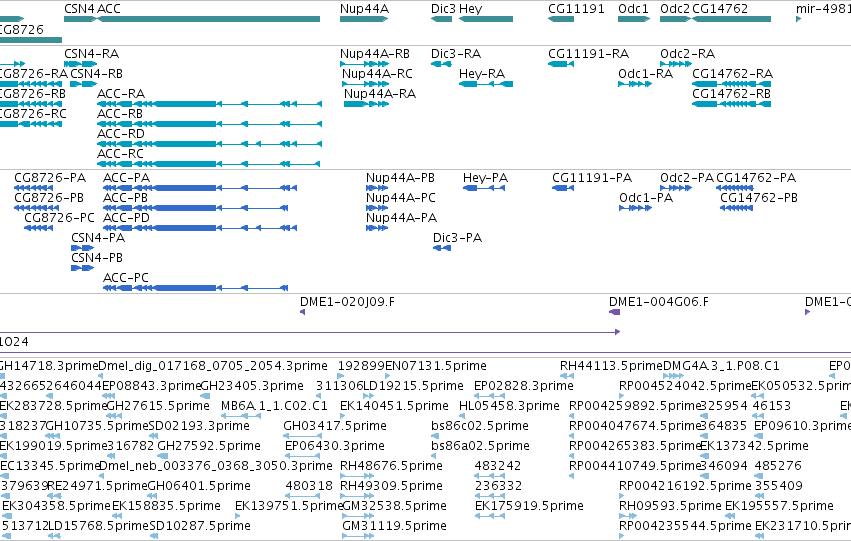Click the CG11191 gene arrow
The width and height of the screenshot is (851, 541).
[561, 19]
